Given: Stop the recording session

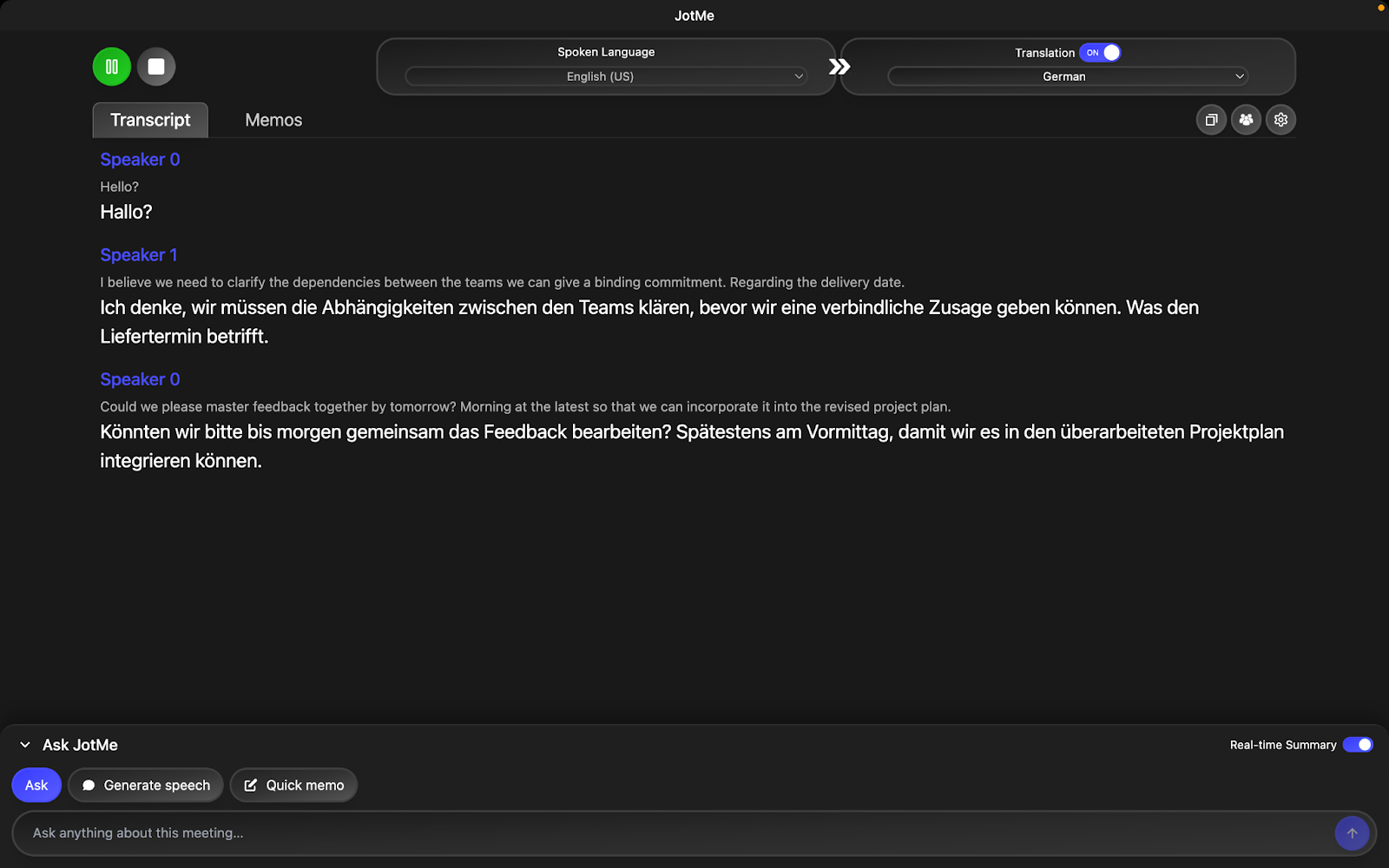Looking at the screenshot, I should (156, 66).
